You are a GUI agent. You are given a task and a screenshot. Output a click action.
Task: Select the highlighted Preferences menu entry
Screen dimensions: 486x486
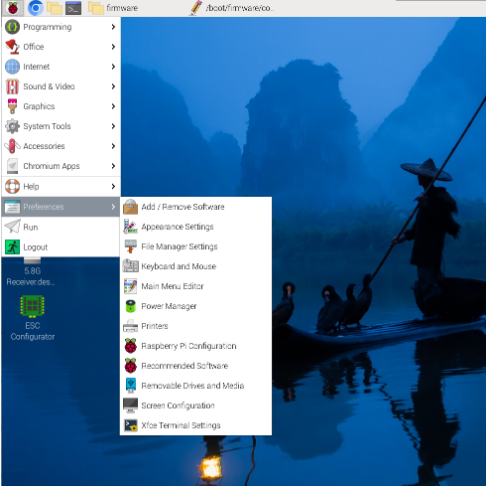click(x=61, y=207)
